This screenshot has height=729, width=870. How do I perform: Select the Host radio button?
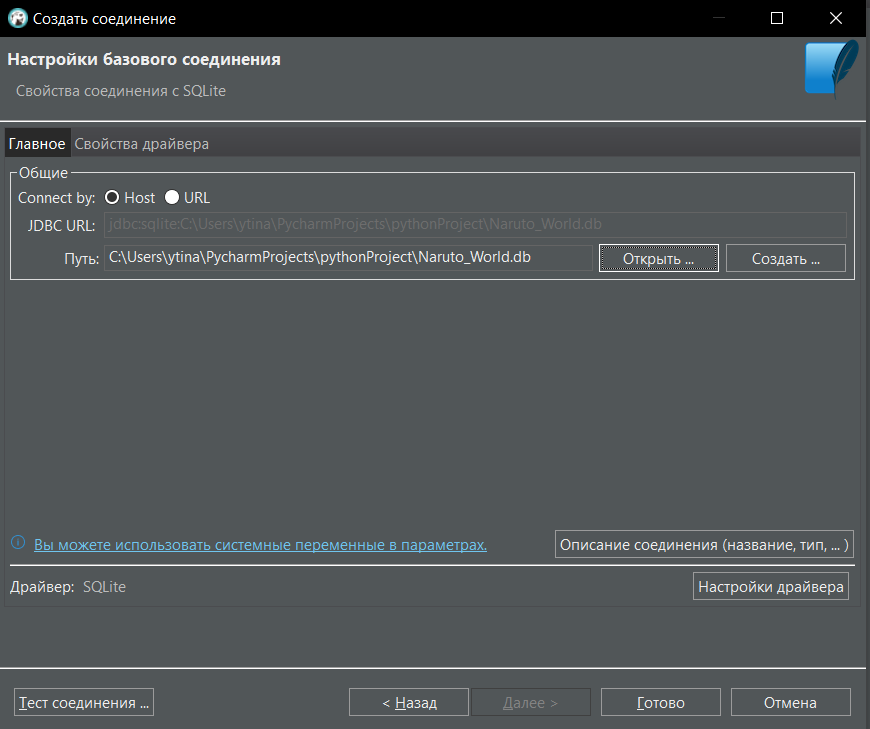112,198
